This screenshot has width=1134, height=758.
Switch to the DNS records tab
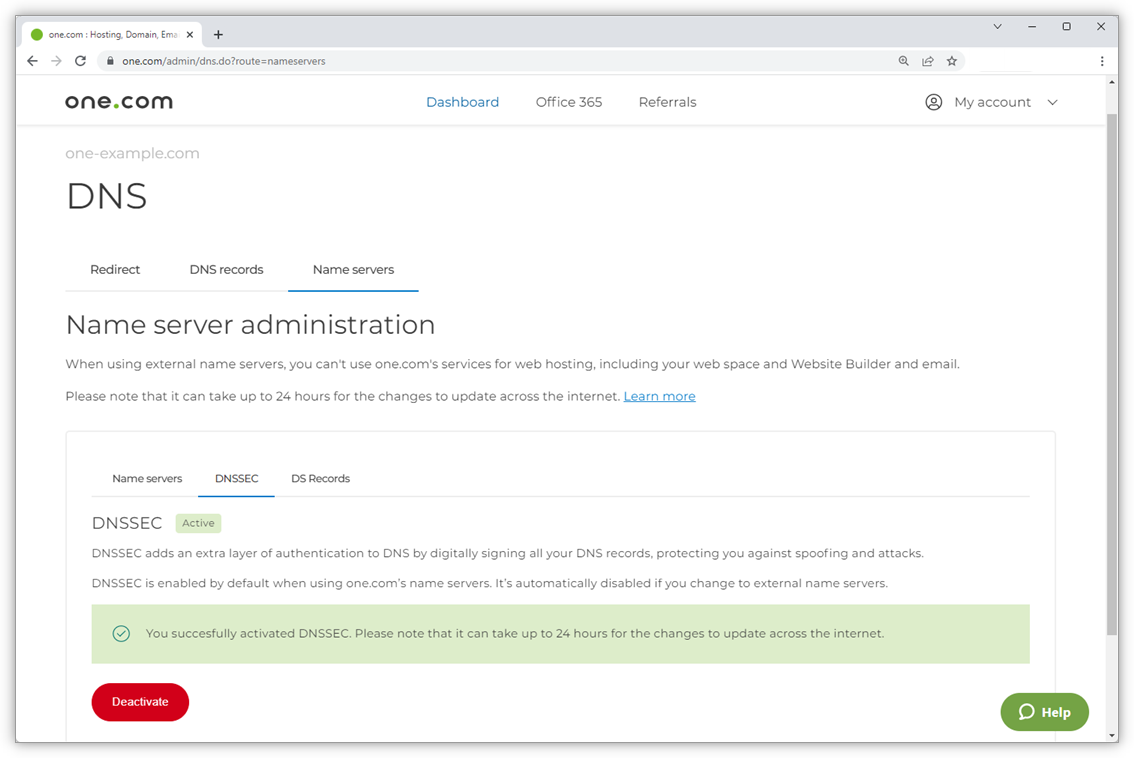(x=226, y=270)
